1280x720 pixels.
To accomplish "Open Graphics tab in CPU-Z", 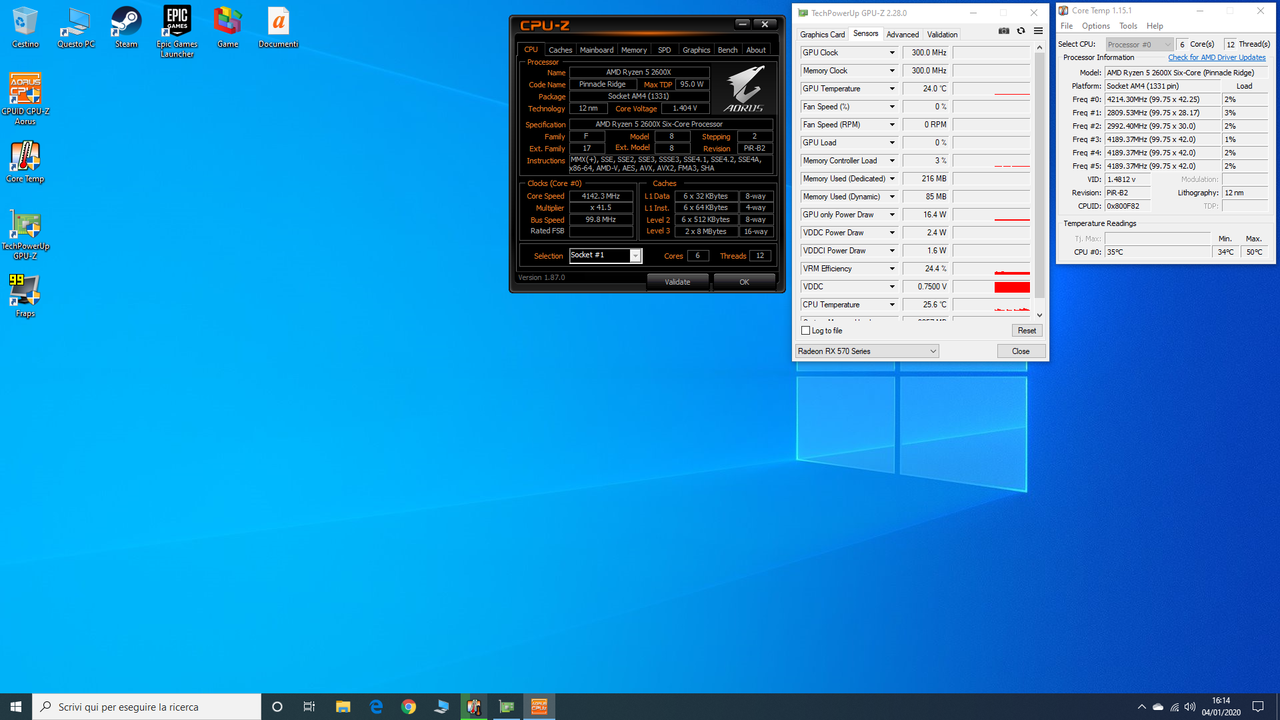I will point(696,49).
